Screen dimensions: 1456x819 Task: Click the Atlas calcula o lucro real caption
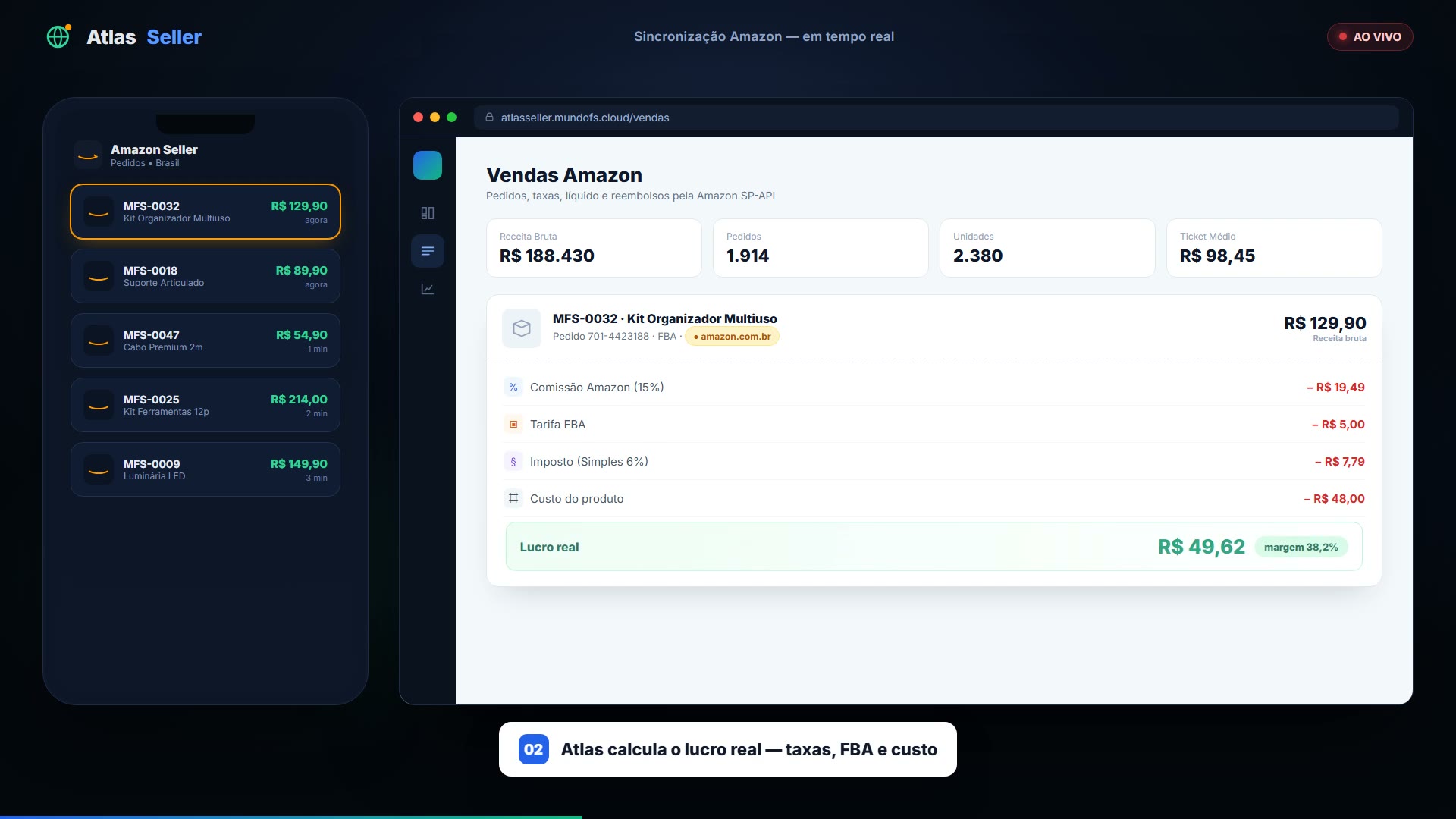coord(749,749)
